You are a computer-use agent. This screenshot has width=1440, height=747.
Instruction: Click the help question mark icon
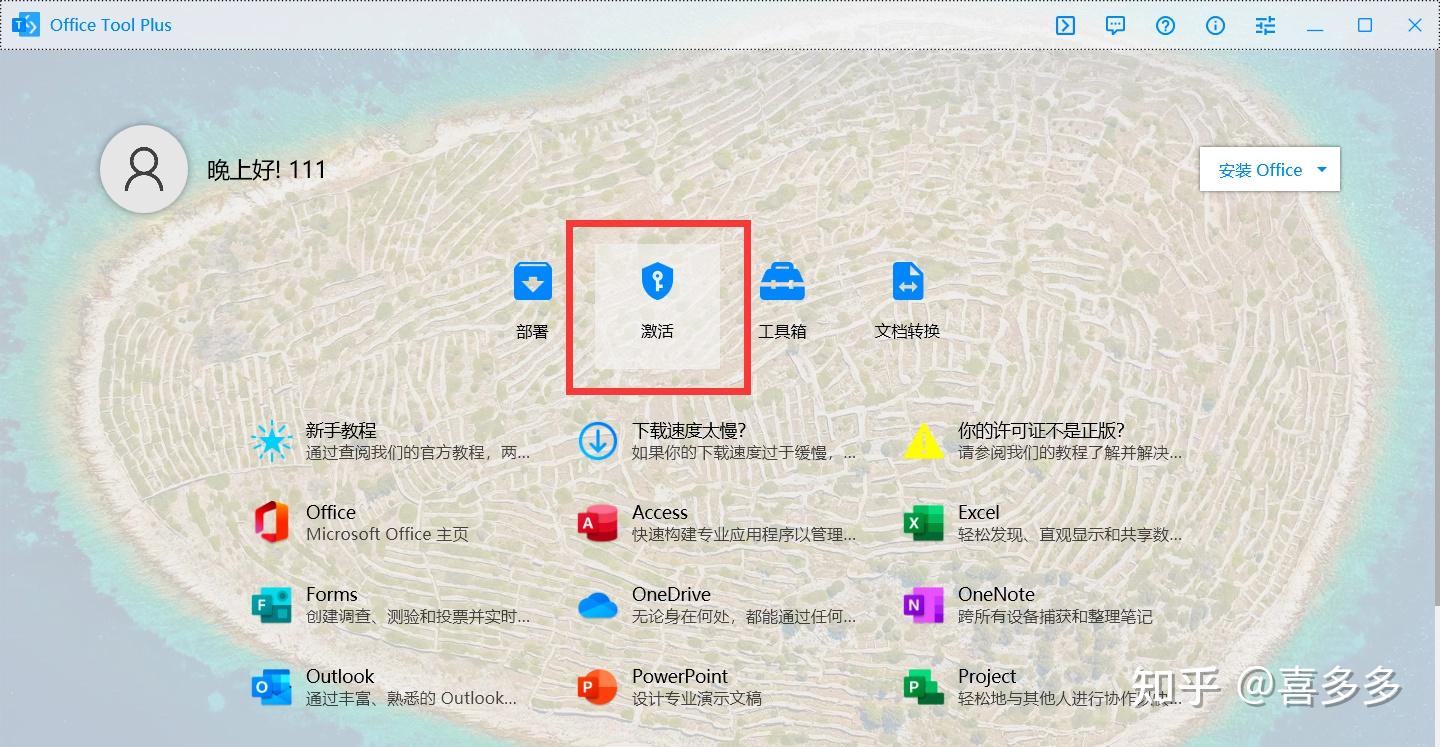(1166, 26)
